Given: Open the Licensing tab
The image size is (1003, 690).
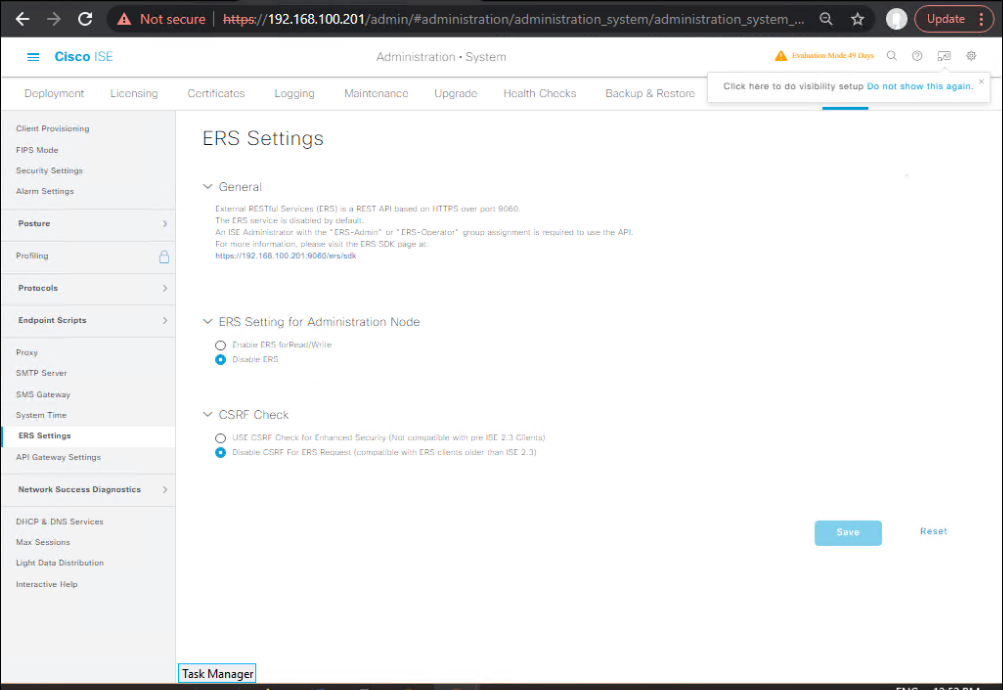Looking at the screenshot, I should point(134,93).
